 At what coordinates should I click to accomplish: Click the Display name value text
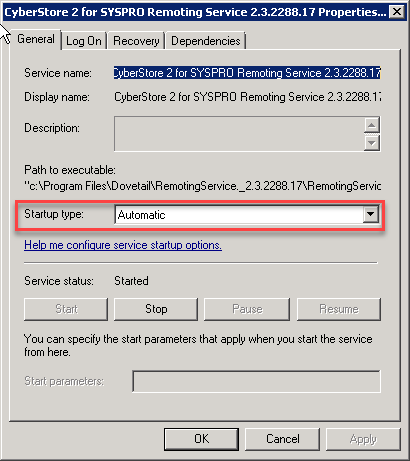point(248,97)
